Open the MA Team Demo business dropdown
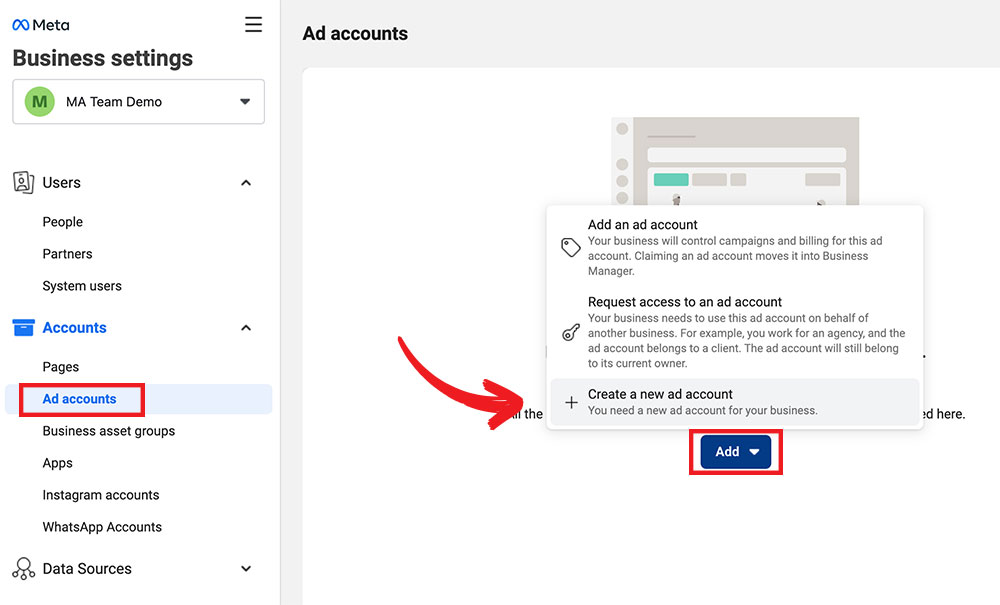This screenshot has width=1000, height=605. (x=245, y=102)
